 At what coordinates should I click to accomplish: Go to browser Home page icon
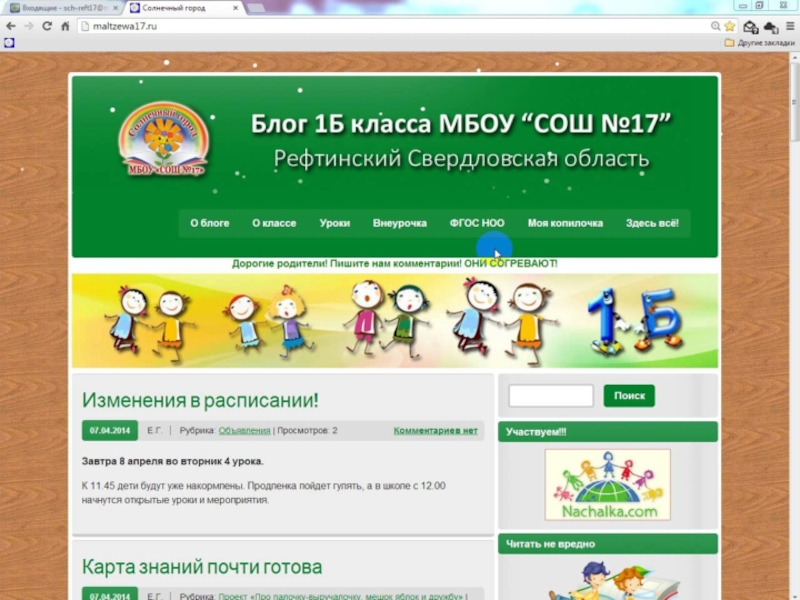pyautogui.click(x=65, y=26)
